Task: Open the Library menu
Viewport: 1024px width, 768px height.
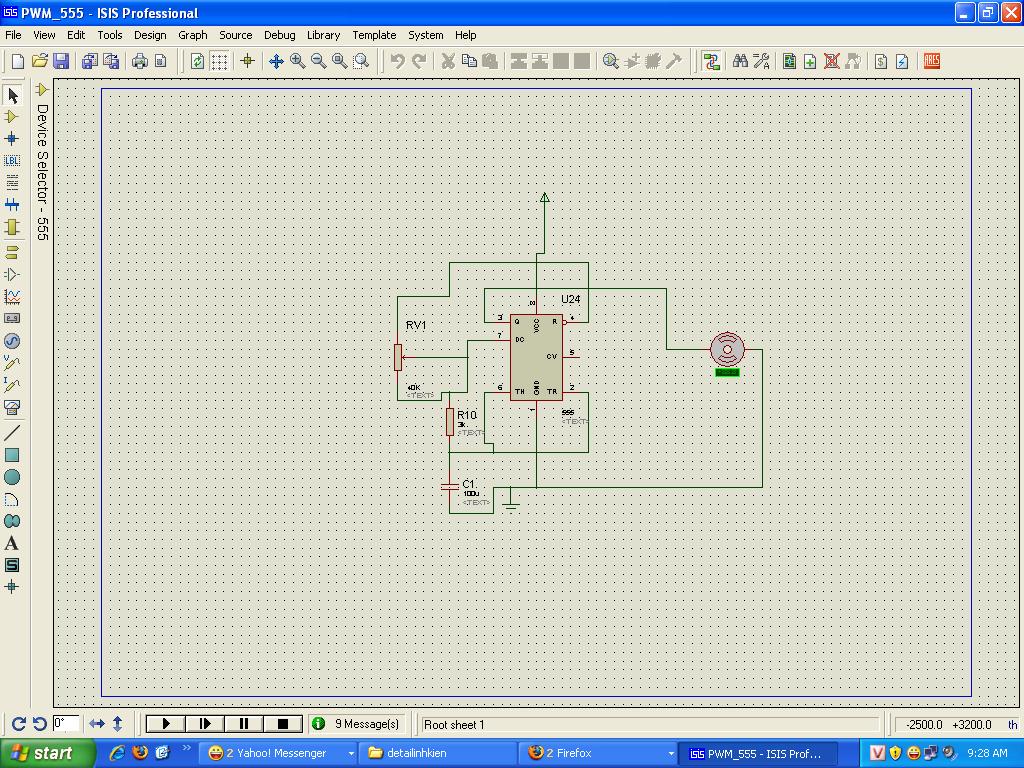Action: 323,35
